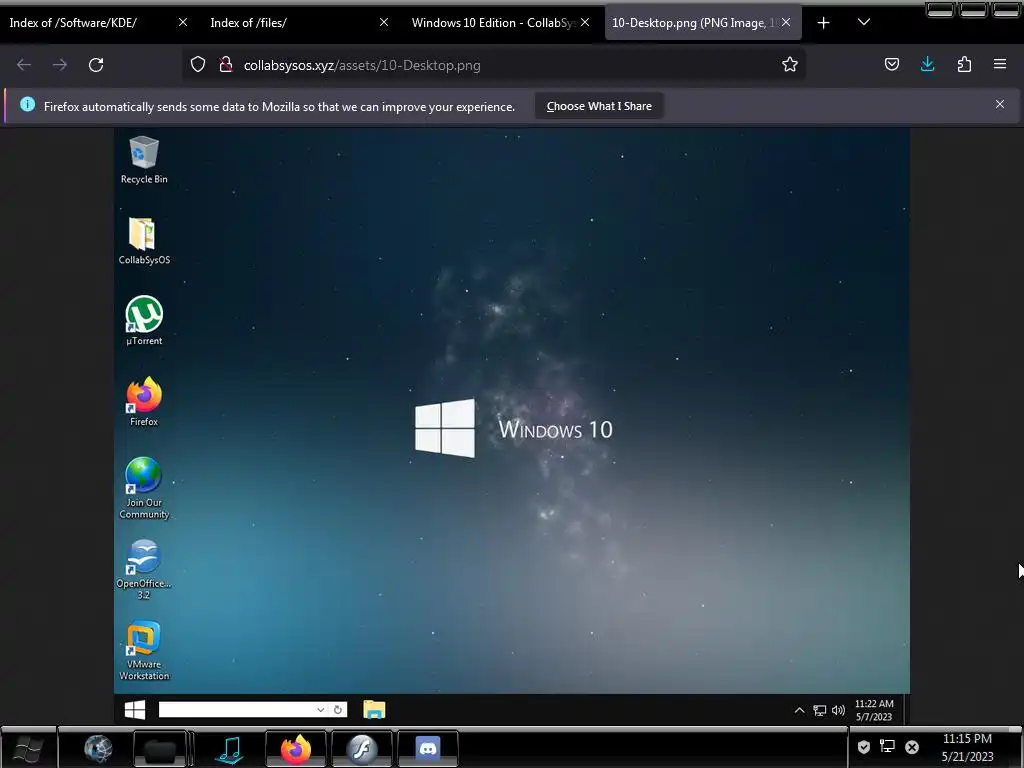Click VMware Workstation icon in the image
The width and height of the screenshot is (1024, 768).
click(x=144, y=650)
